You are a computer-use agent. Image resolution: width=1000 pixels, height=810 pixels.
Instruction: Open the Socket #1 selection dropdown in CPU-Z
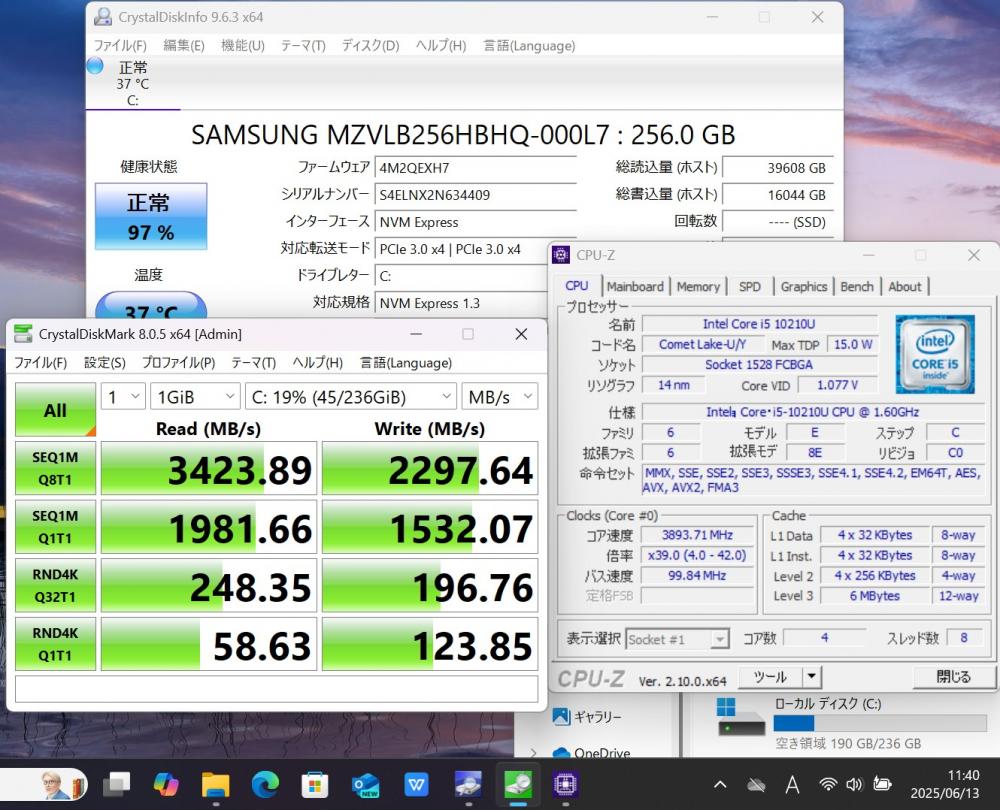(677, 639)
